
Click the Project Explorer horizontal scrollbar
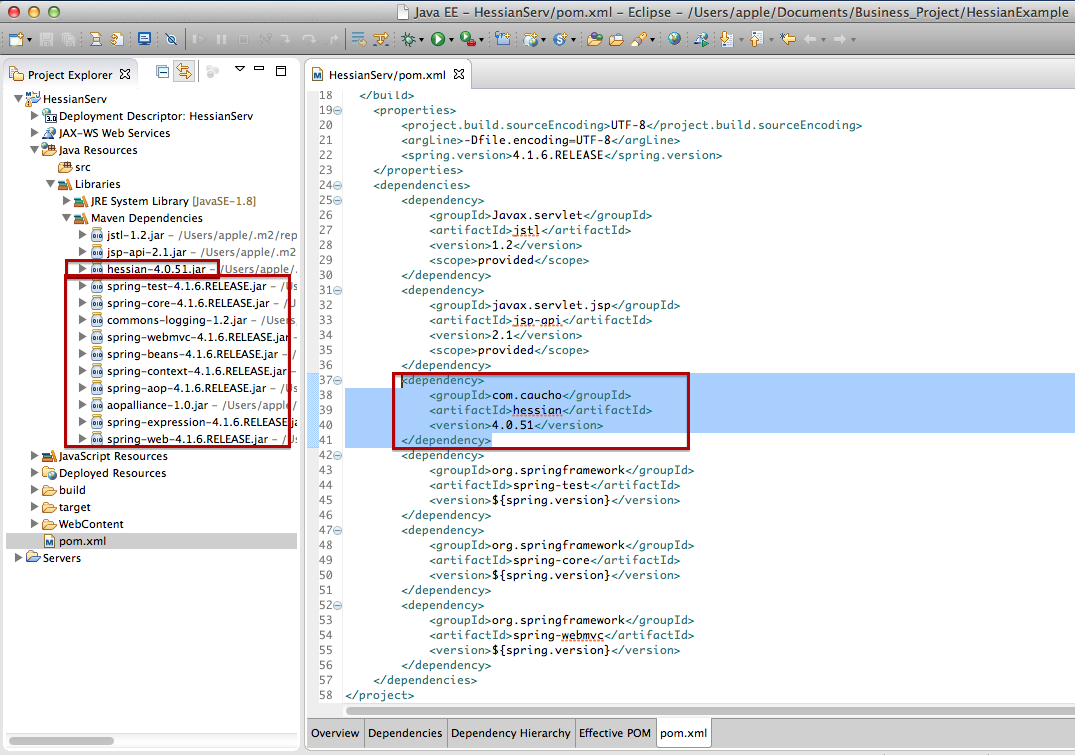click(61, 741)
